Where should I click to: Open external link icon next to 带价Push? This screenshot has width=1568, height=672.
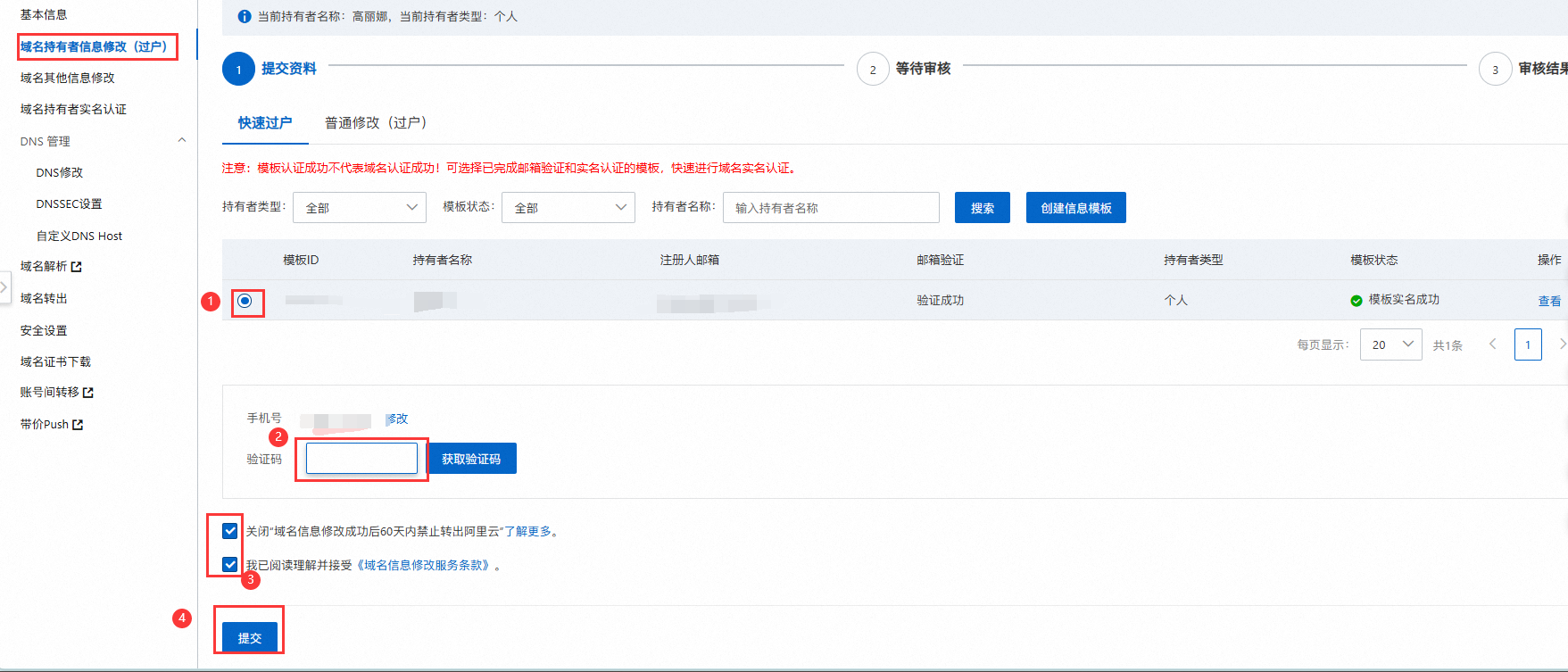pyautogui.click(x=78, y=425)
